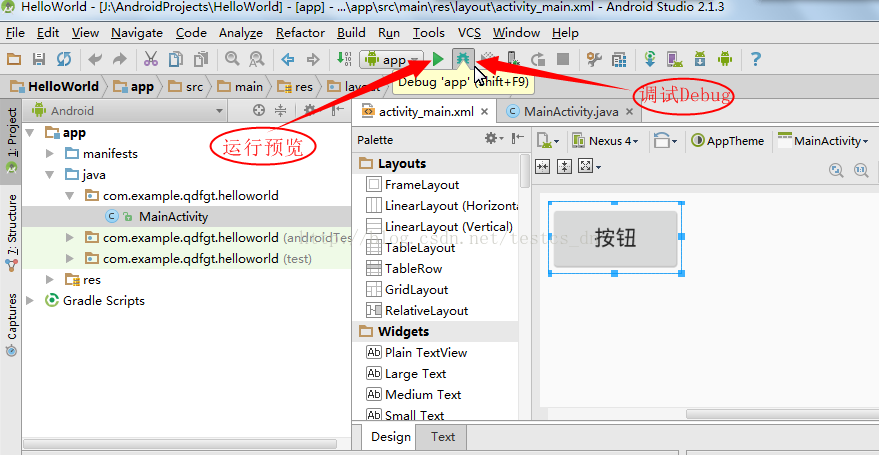This screenshot has height=455, width=879.
Task: Open the Analyze menu
Action: 240,33
